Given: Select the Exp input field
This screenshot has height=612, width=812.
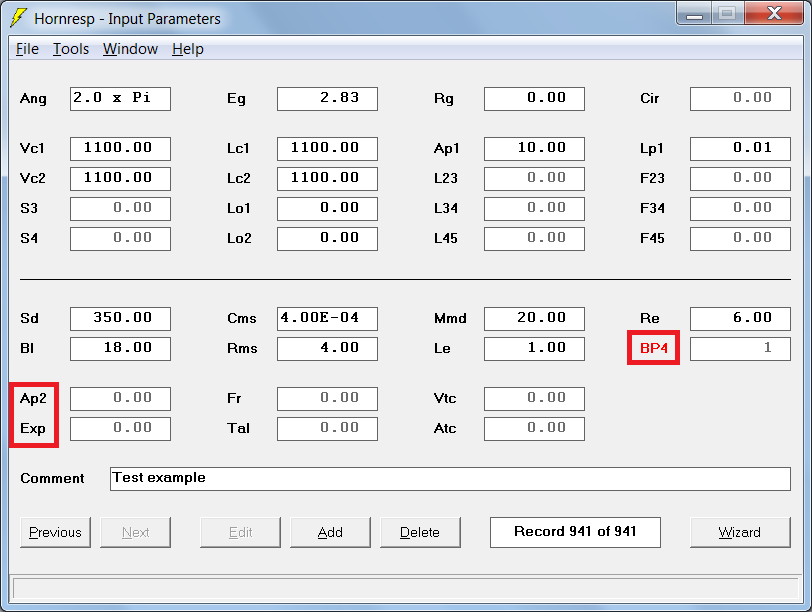Looking at the screenshot, I should pos(120,429).
